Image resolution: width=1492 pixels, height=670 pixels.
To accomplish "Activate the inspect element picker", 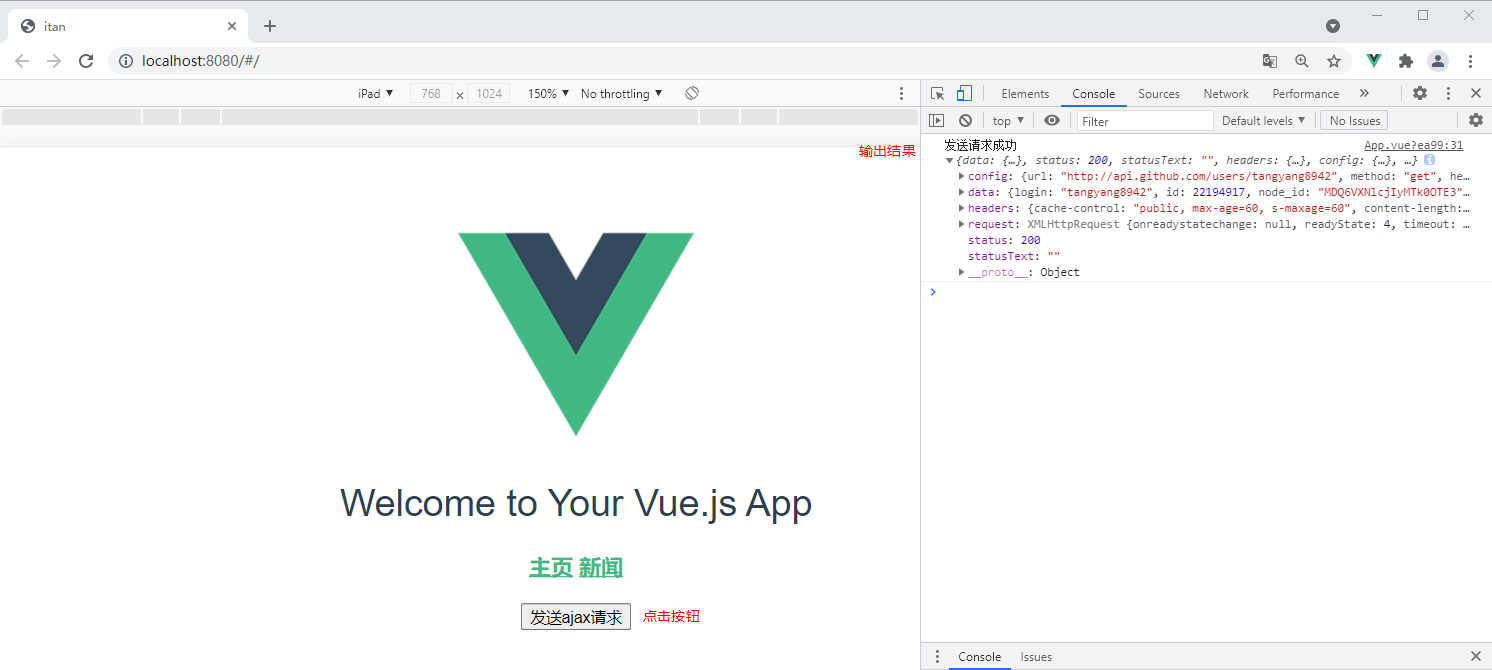I will click(x=938, y=93).
